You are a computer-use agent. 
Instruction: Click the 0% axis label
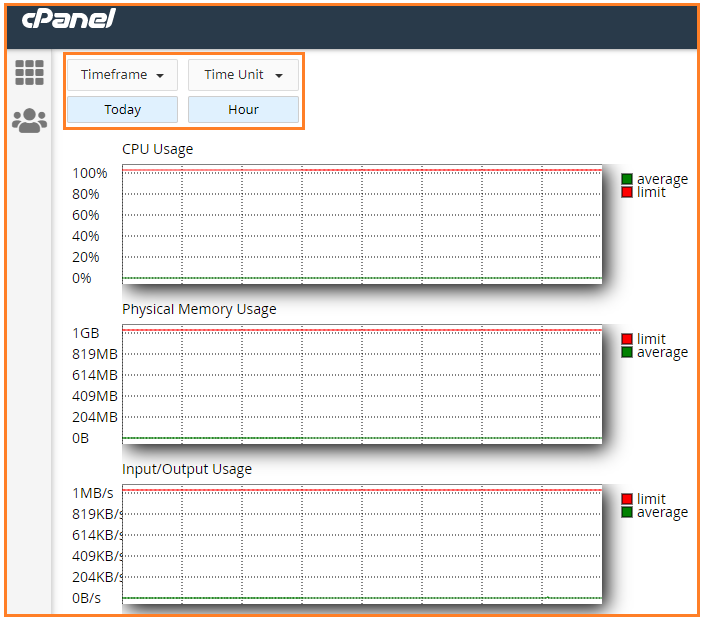pos(81,278)
